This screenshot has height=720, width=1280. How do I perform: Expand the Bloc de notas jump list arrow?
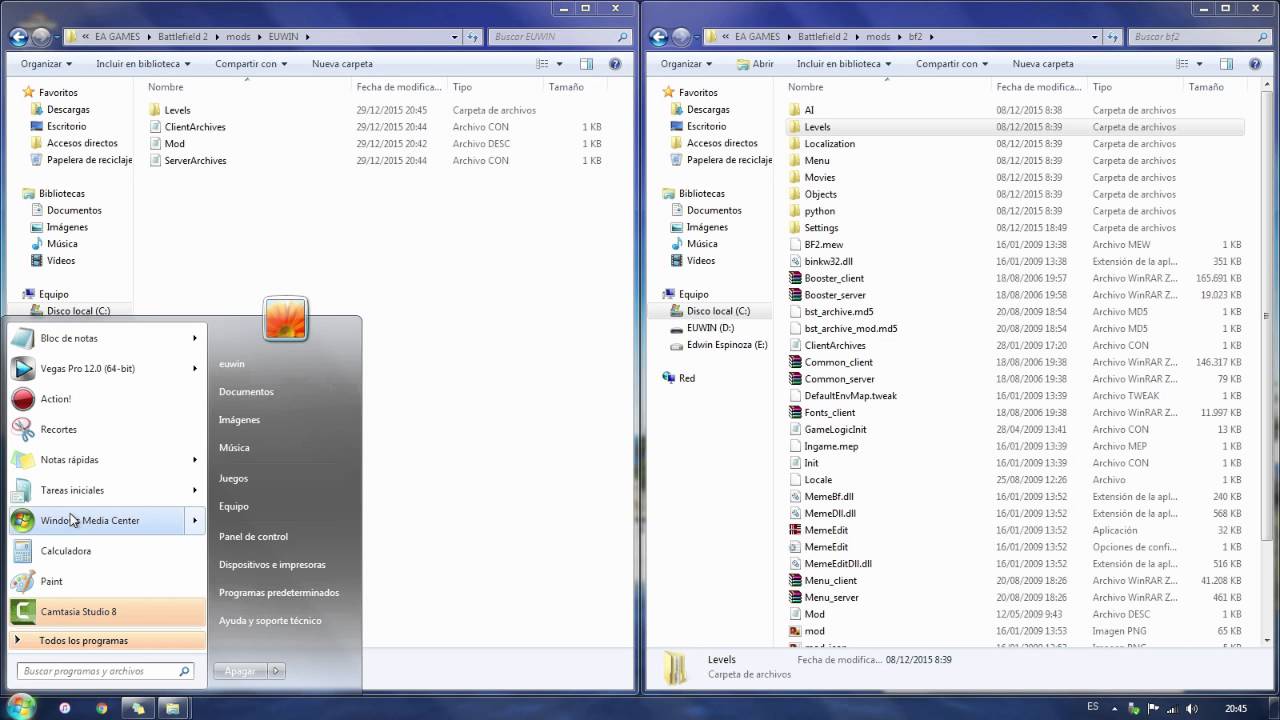point(195,338)
